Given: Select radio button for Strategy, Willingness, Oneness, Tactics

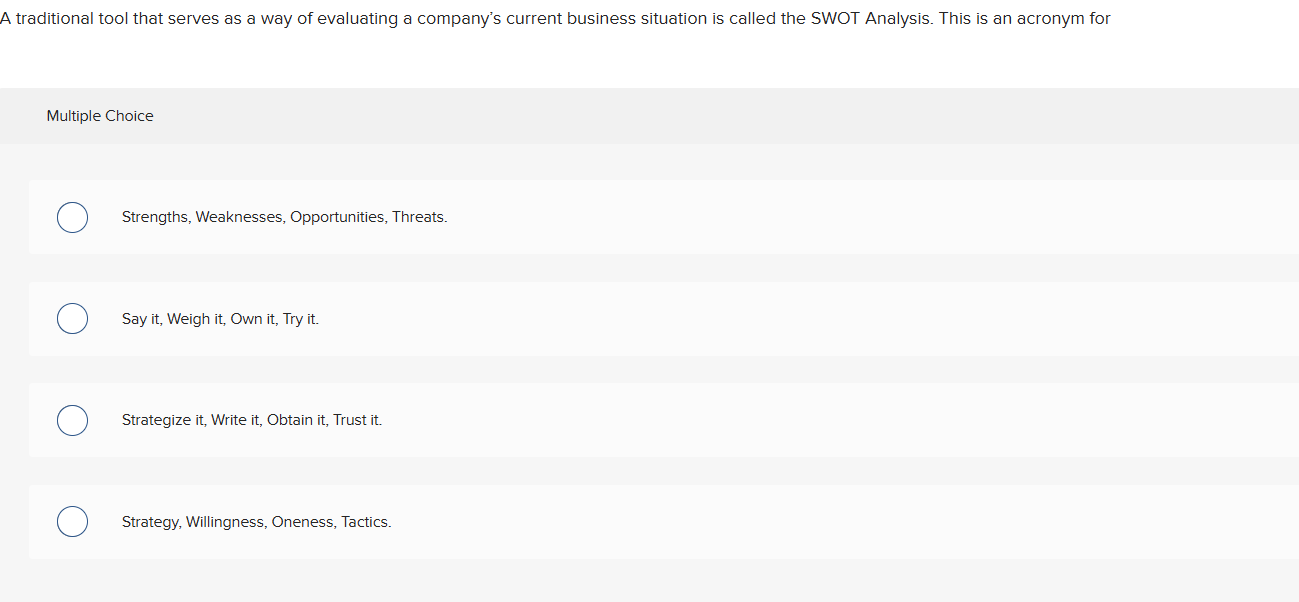Looking at the screenshot, I should pos(72,522).
